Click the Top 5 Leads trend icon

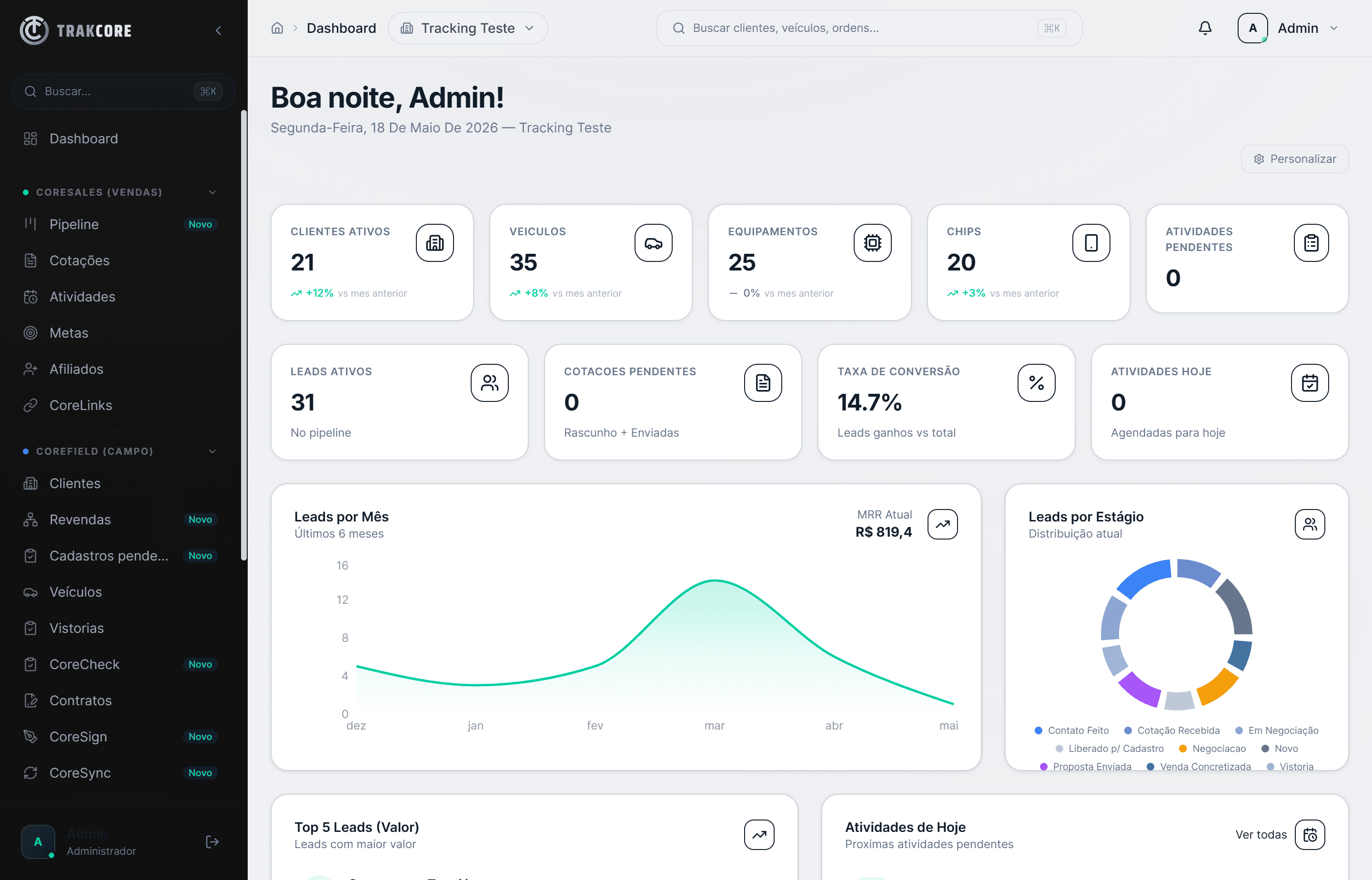[x=759, y=835]
